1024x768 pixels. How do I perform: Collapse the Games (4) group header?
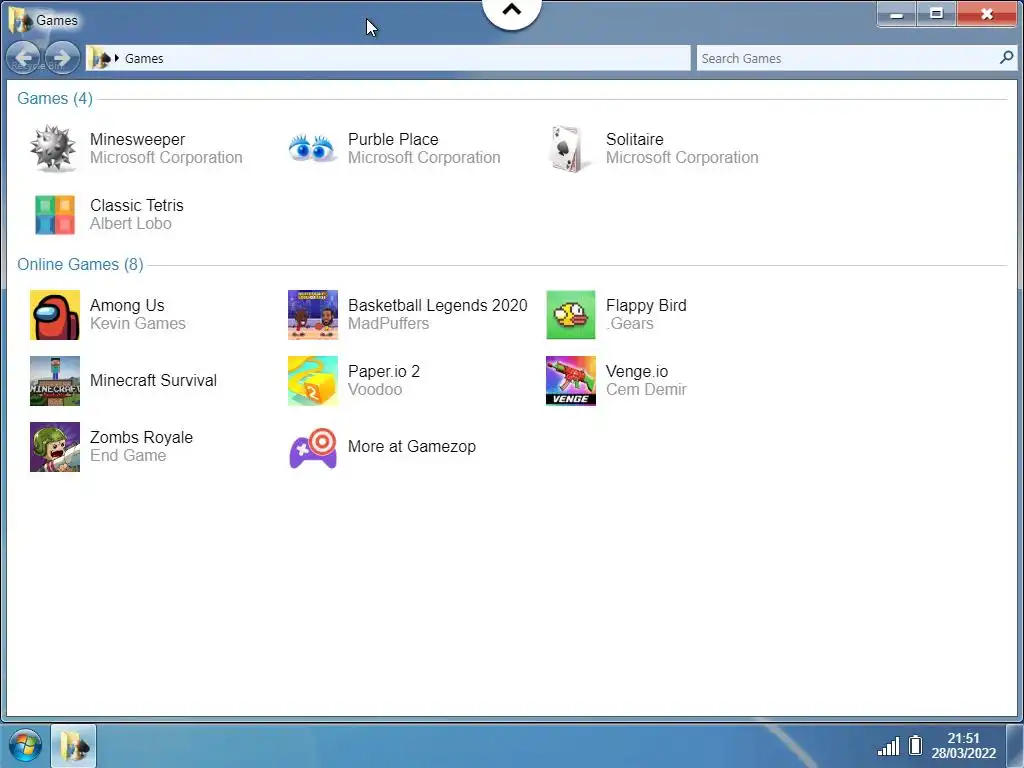[55, 99]
